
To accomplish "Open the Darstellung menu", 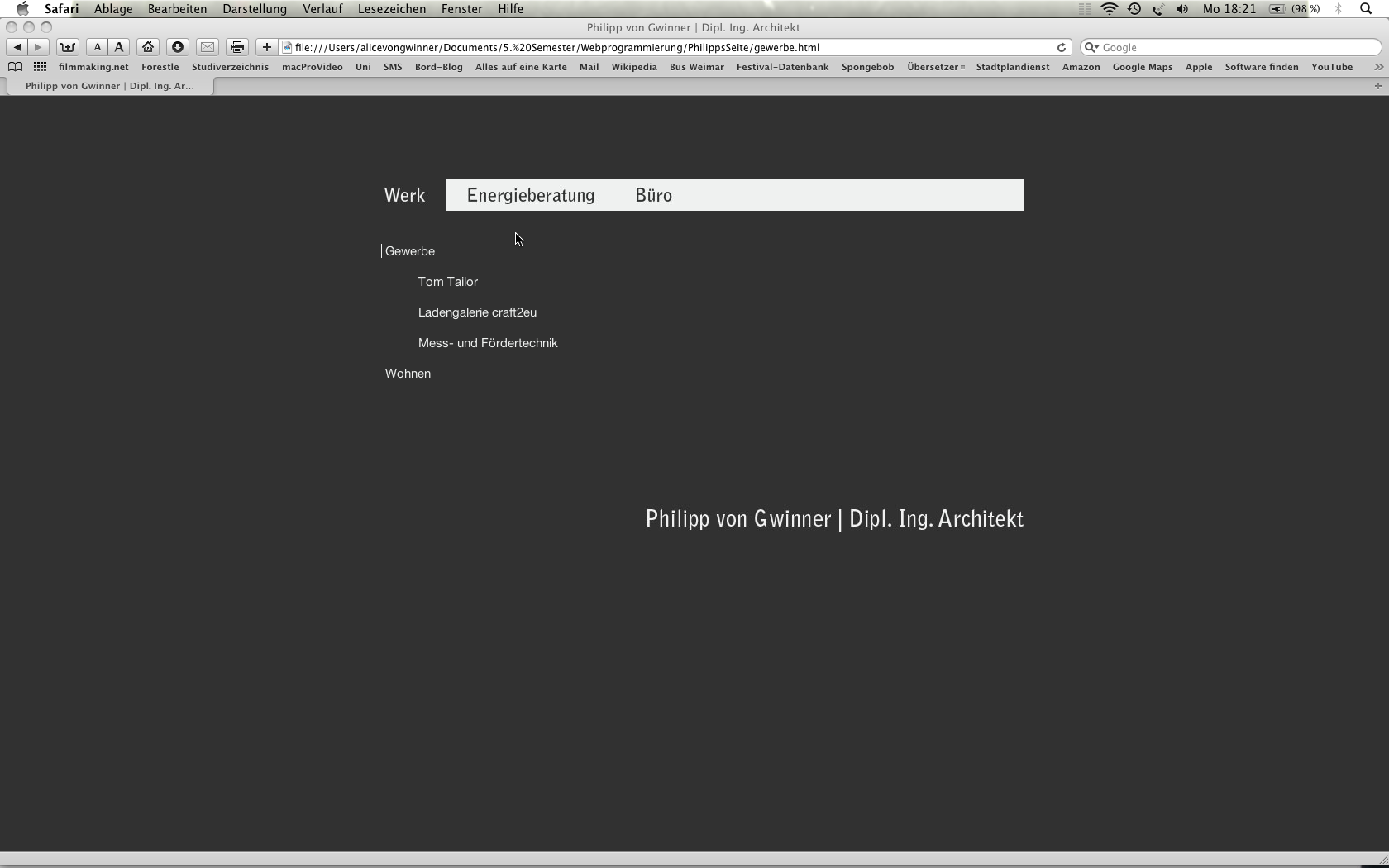I will pos(254,9).
